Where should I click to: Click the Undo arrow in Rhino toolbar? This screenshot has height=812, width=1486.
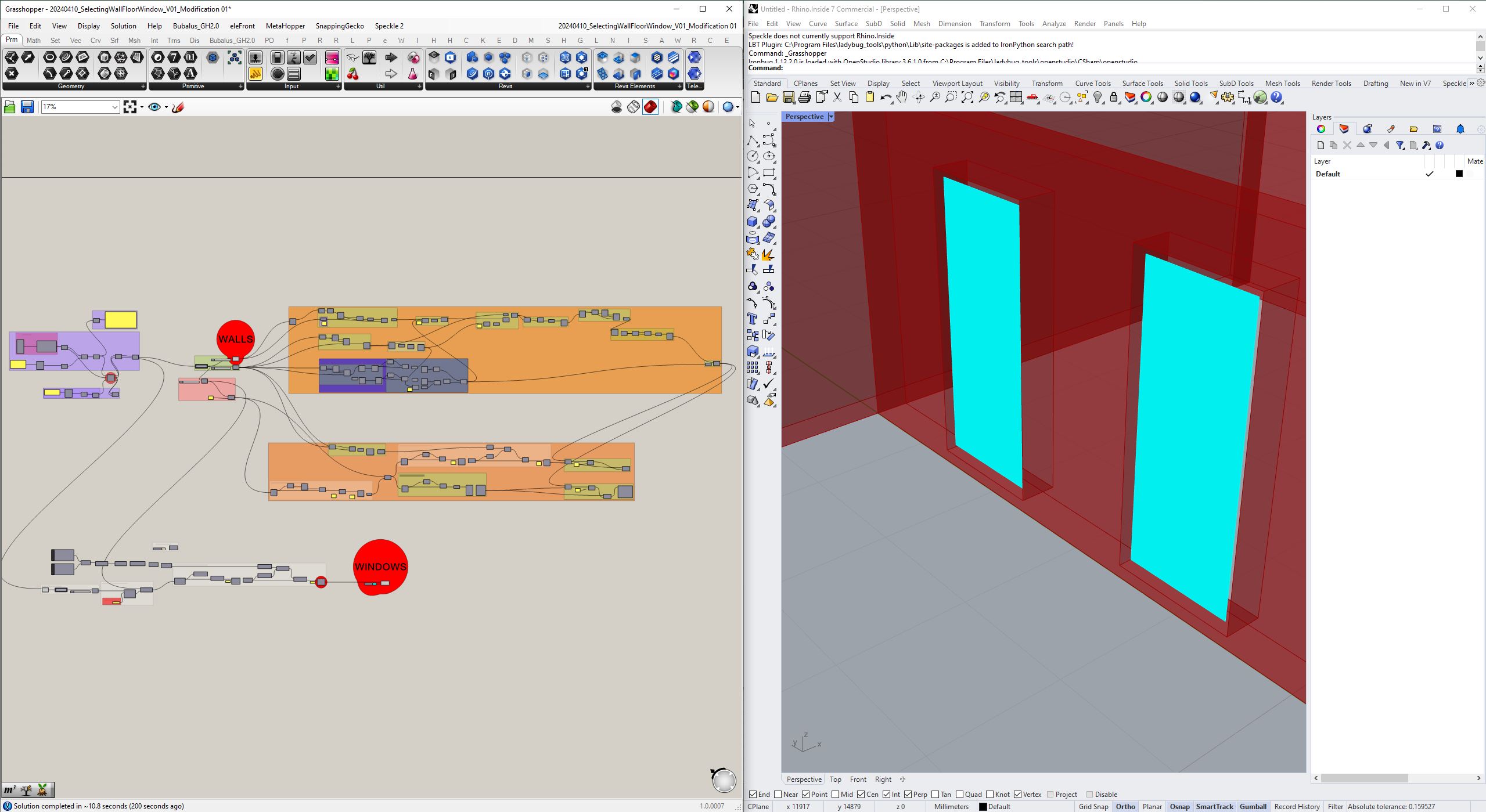pos(886,98)
